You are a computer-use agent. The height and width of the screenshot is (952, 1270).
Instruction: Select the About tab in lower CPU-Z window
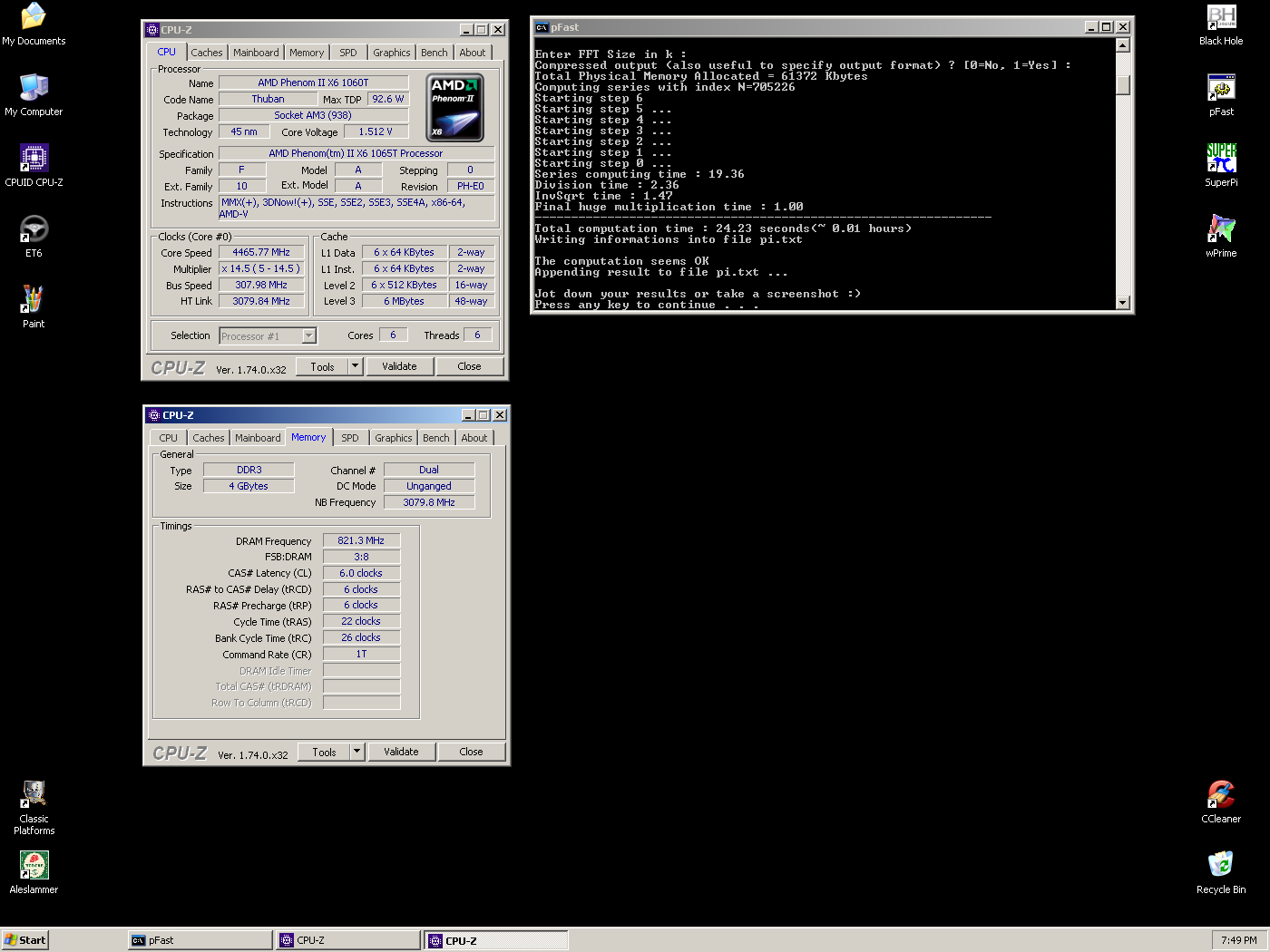(474, 438)
